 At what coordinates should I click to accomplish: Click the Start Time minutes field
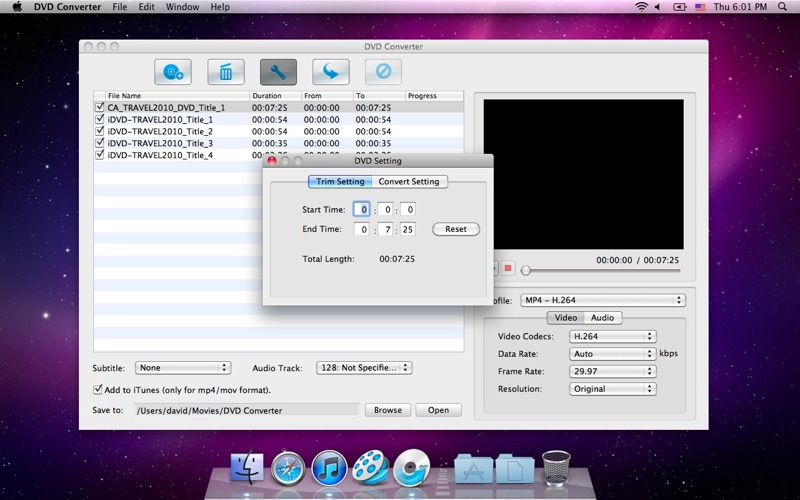(385, 209)
